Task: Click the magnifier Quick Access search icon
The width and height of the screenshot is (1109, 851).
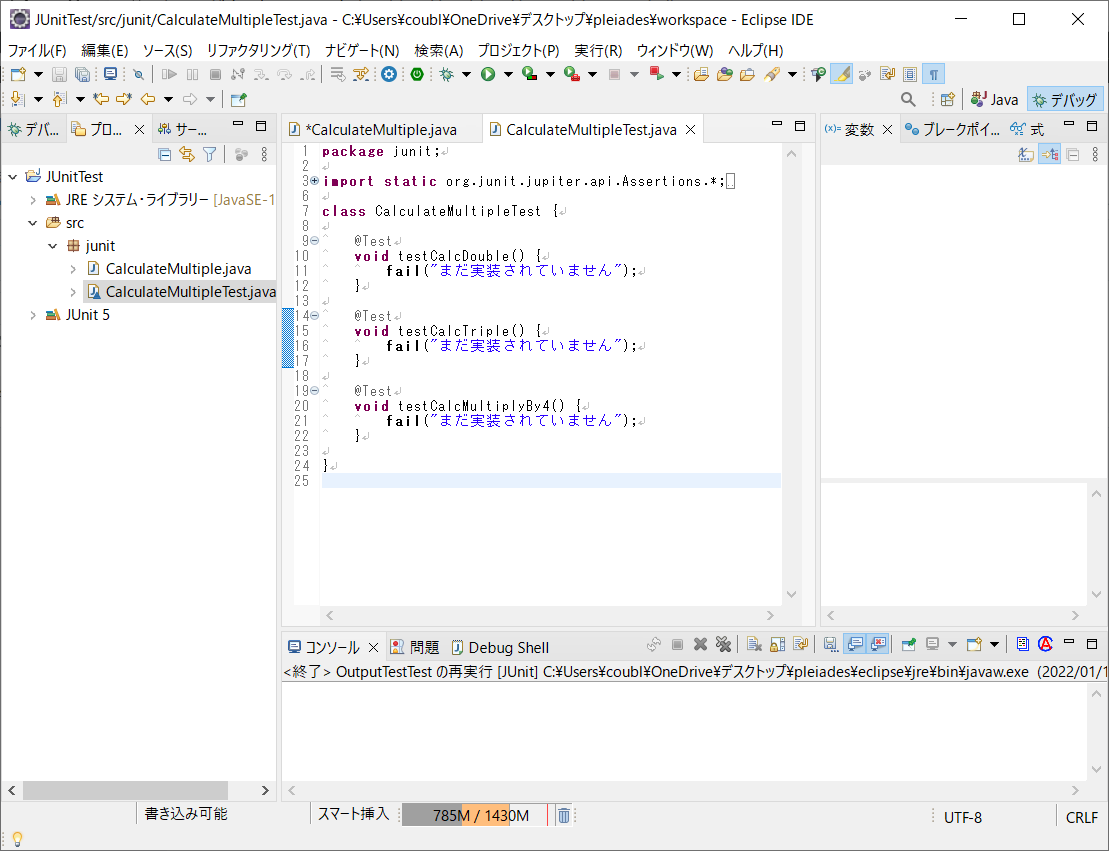Action: [908, 100]
